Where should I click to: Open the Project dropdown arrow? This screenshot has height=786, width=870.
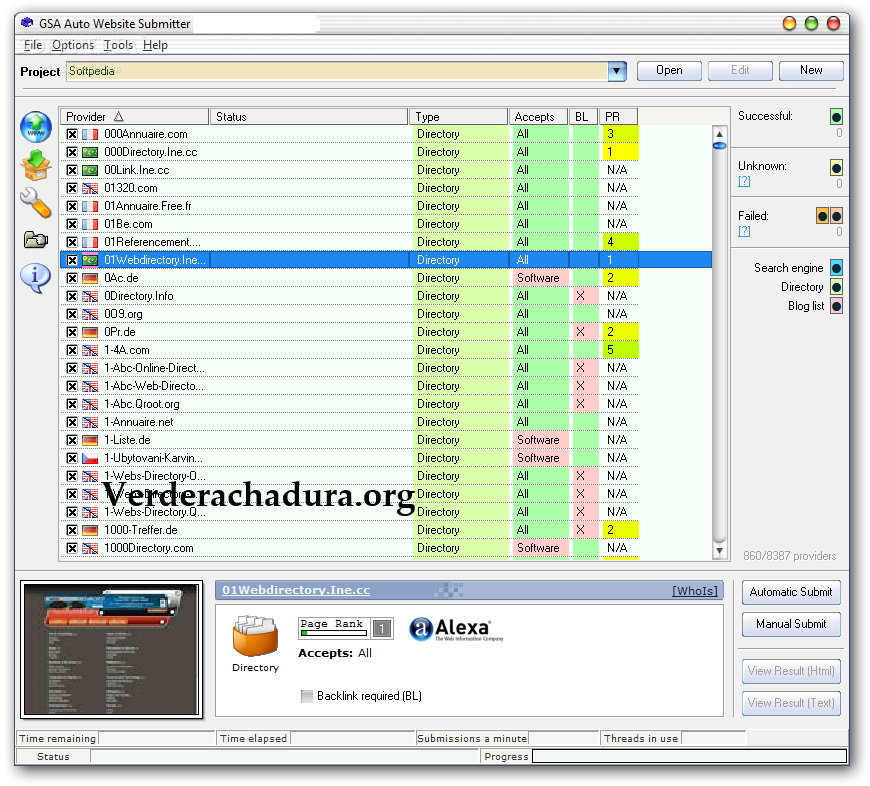[616, 71]
